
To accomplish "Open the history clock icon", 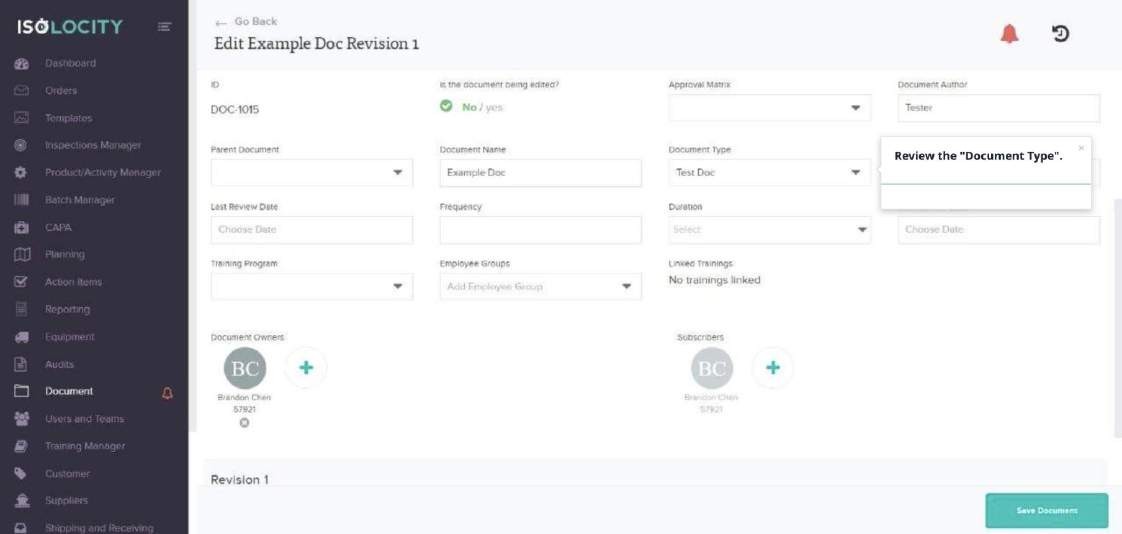I will [1060, 34].
